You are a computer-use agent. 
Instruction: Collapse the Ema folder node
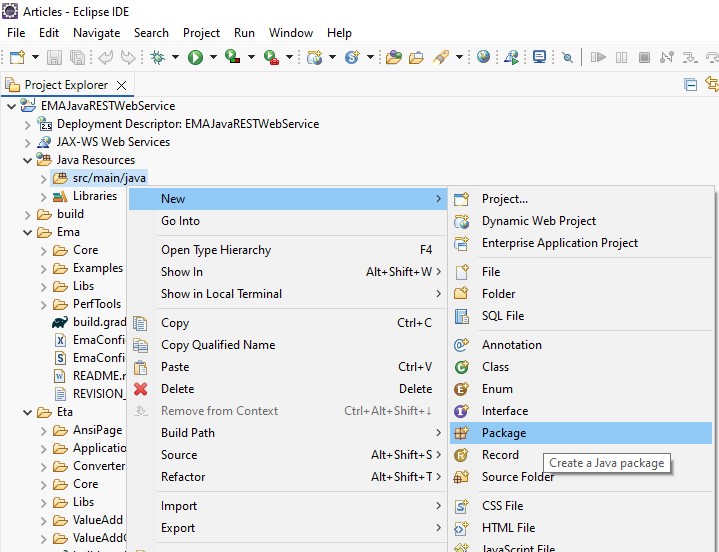28,232
